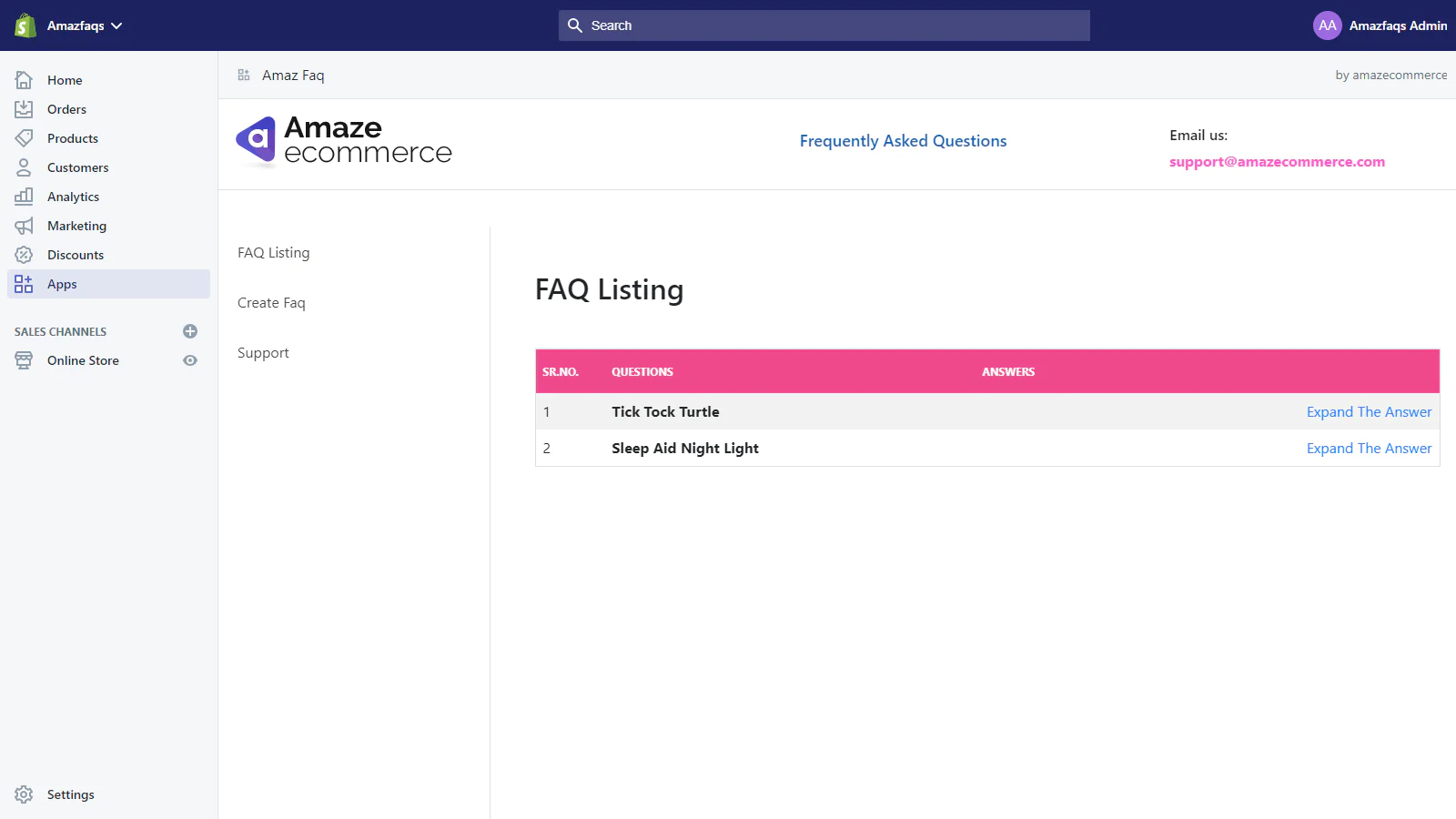1456x819 pixels.
Task: Open the Create Faq menu item
Action: pyautogui.click(x=271, y=303)
